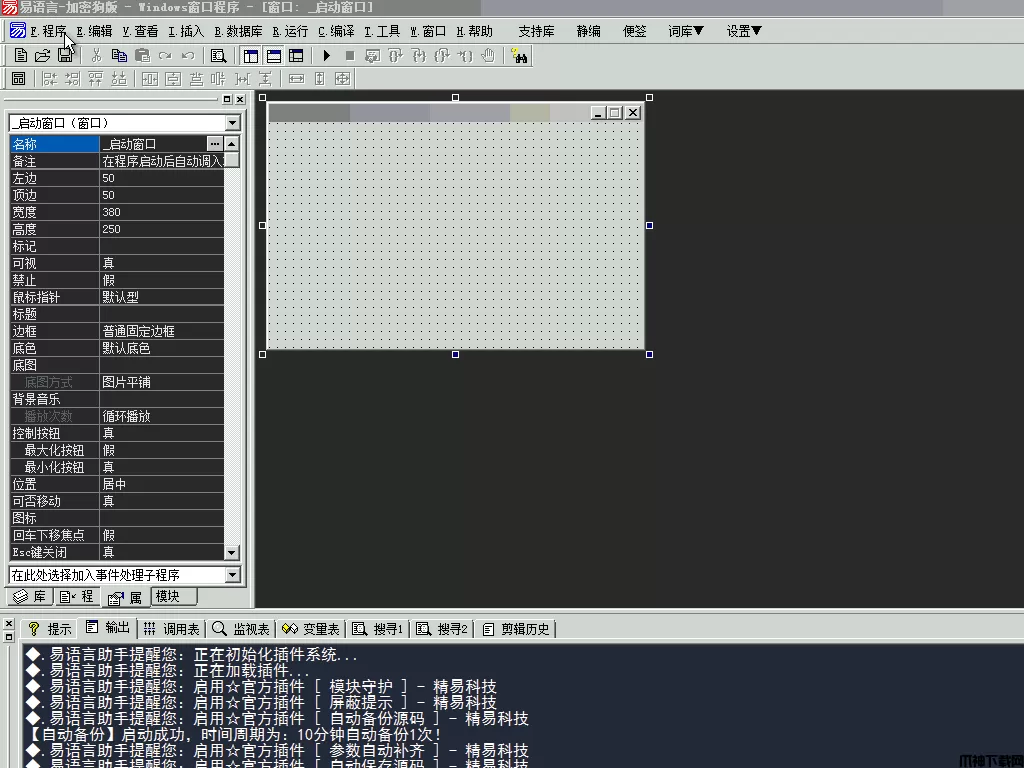Run the program with the play arrow
Screen dimensions: 1024x768
[x=326, y=56]
